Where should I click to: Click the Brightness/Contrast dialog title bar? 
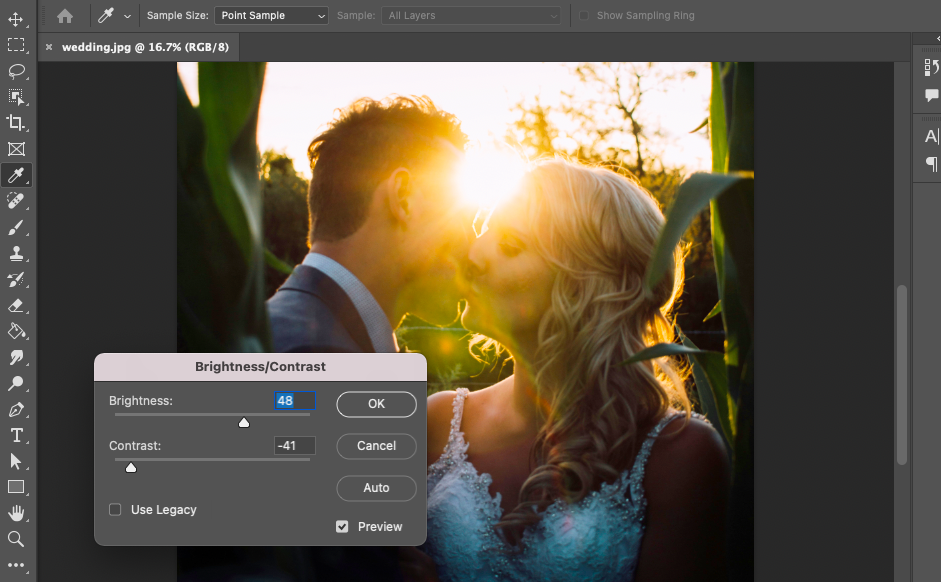260,367
